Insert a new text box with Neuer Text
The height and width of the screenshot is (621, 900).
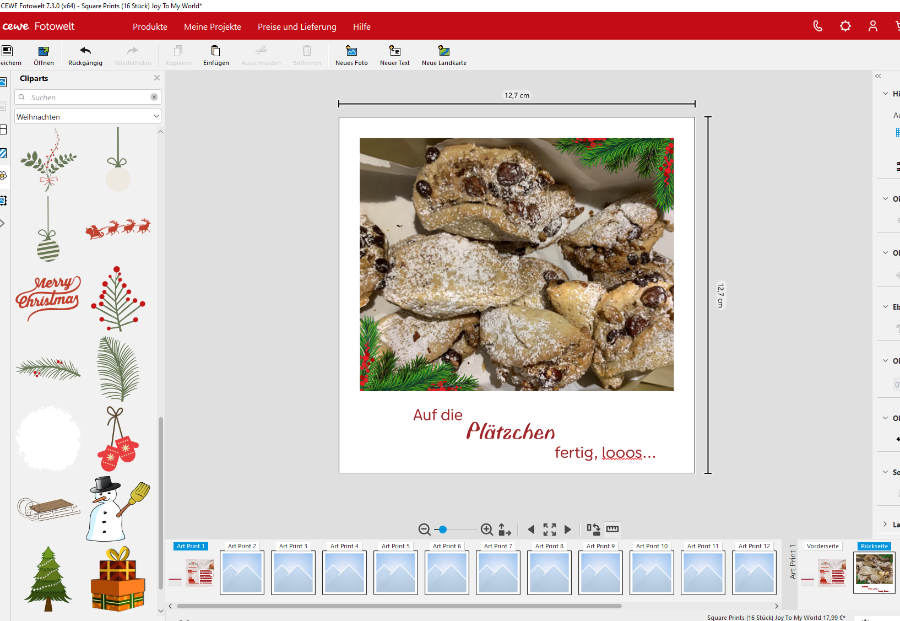(x=395, y=50)
